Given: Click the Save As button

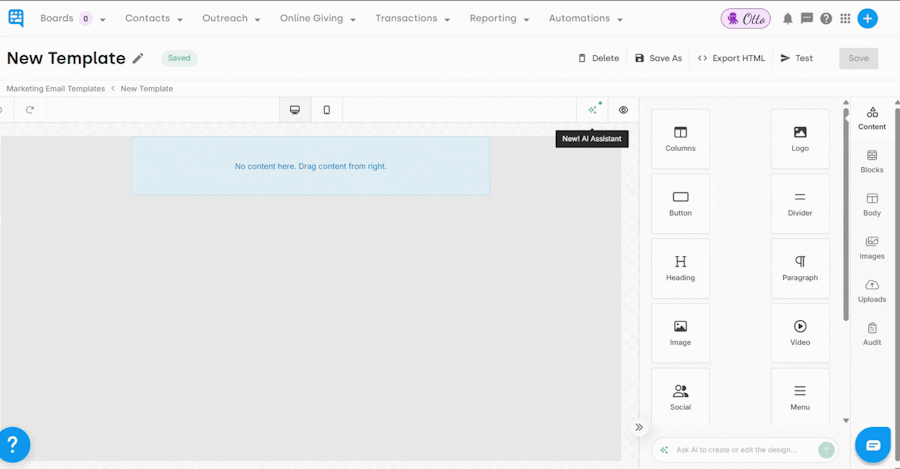Looking at the screenshot, I should pos(658,58).
